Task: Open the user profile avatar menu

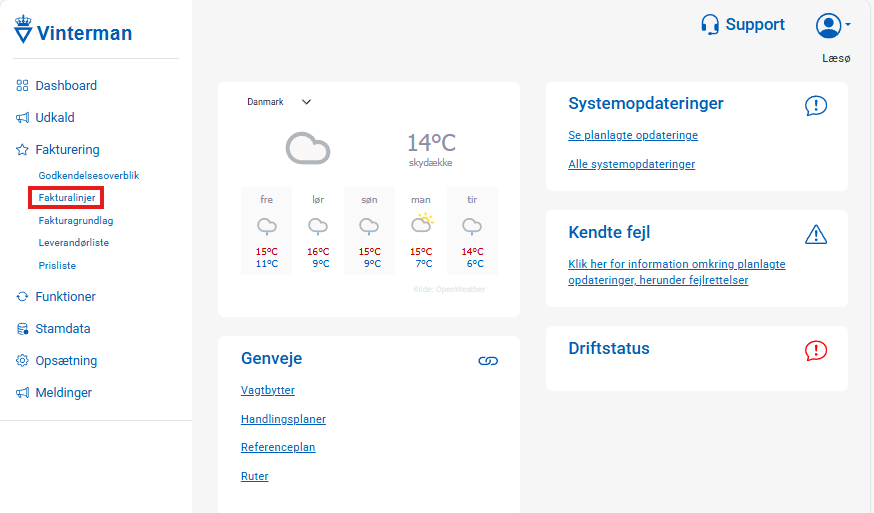Action: [833, 26]
